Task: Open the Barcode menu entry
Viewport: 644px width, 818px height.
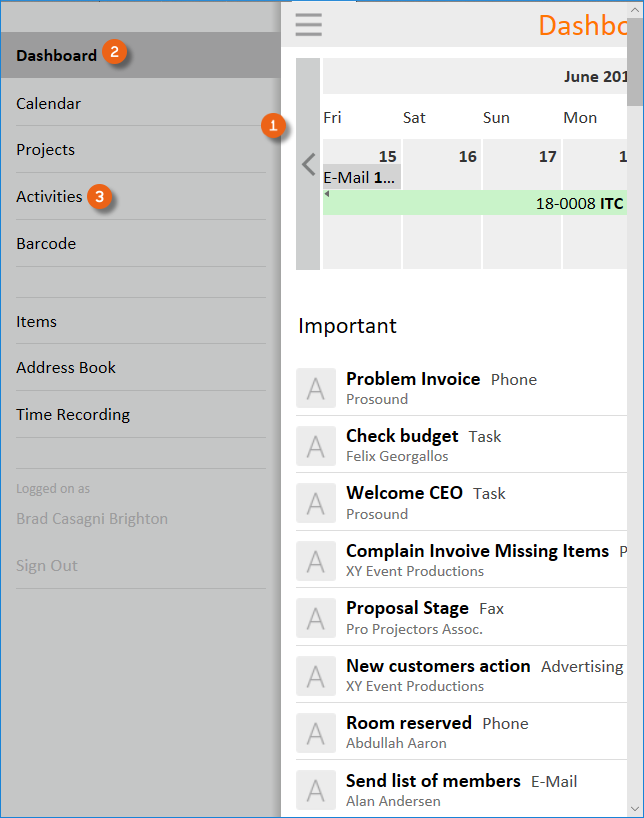Action: pos(46,243)
